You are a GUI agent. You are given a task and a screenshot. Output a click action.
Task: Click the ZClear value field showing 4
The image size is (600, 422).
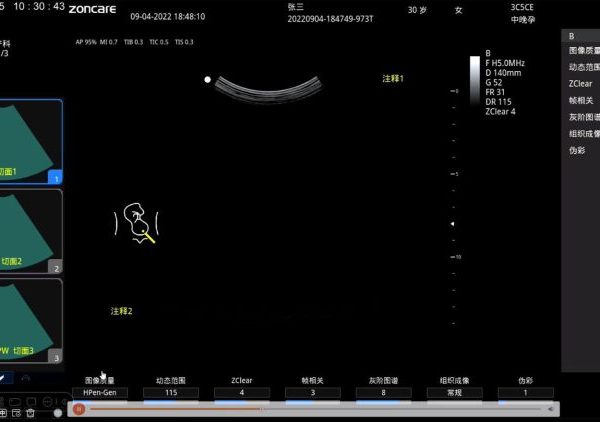pyautogui.click(x=241, y=393)
